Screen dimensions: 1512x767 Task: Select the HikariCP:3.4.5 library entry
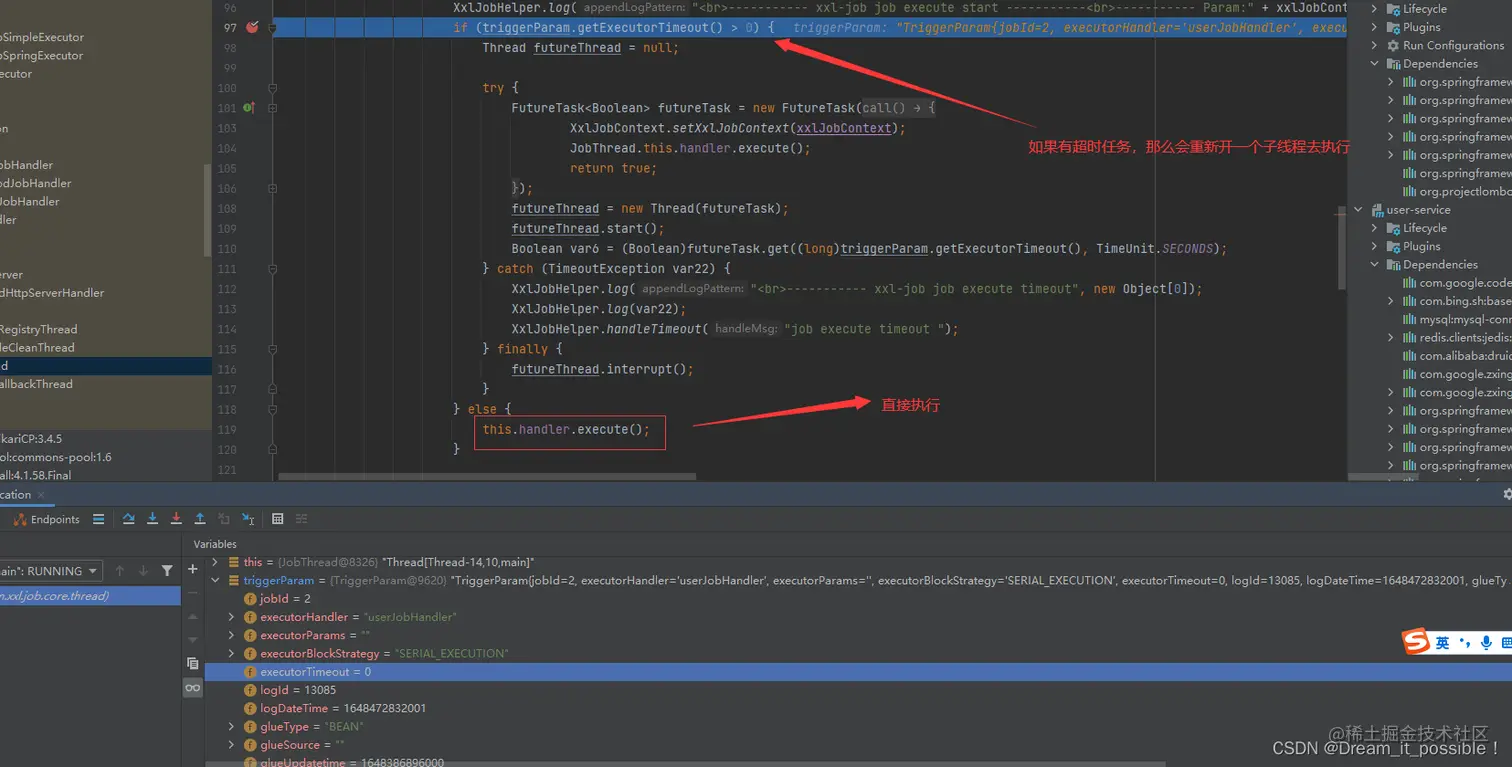(x=31, y=439)
